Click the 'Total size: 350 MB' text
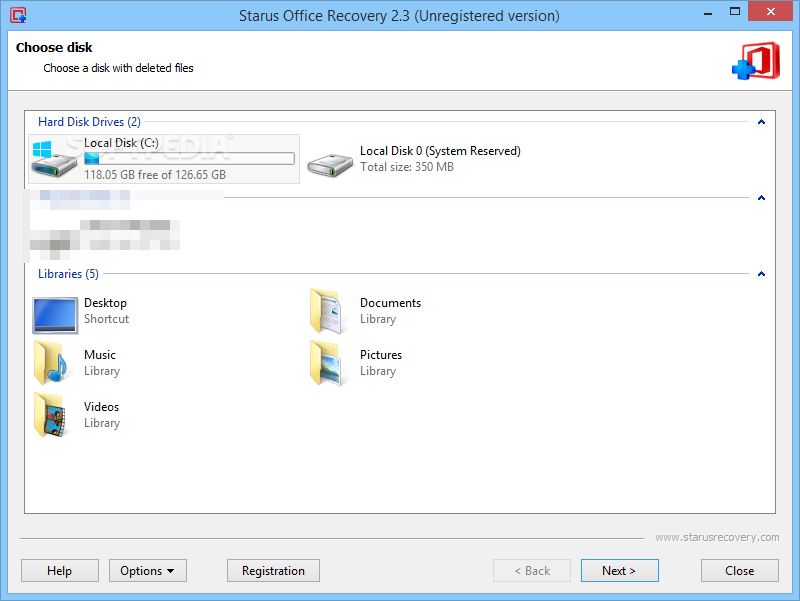The height and width of the screenshot is (601, 800). tap(407, 167)
